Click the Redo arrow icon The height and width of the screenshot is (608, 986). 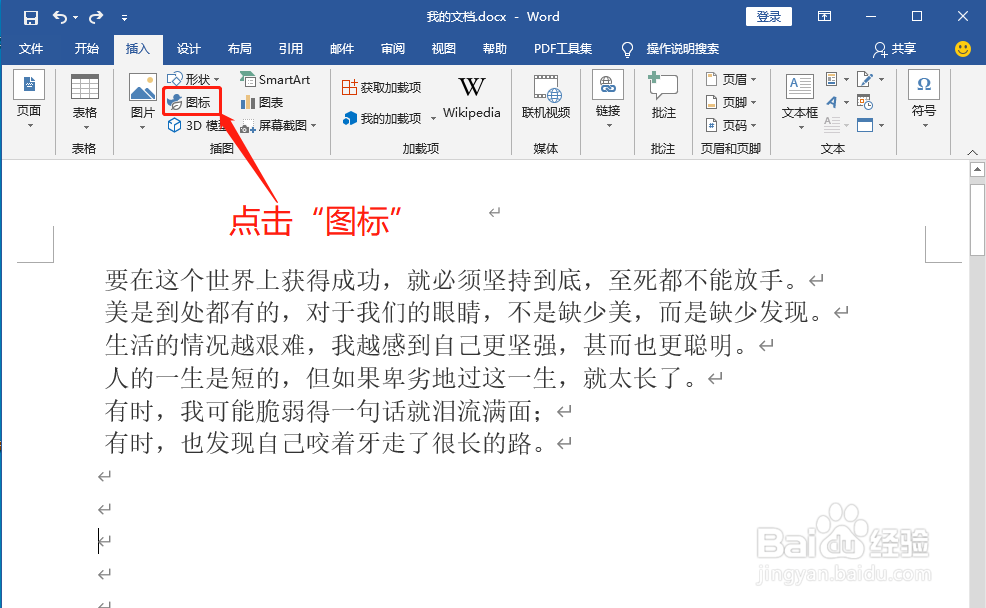coord(96,17)
